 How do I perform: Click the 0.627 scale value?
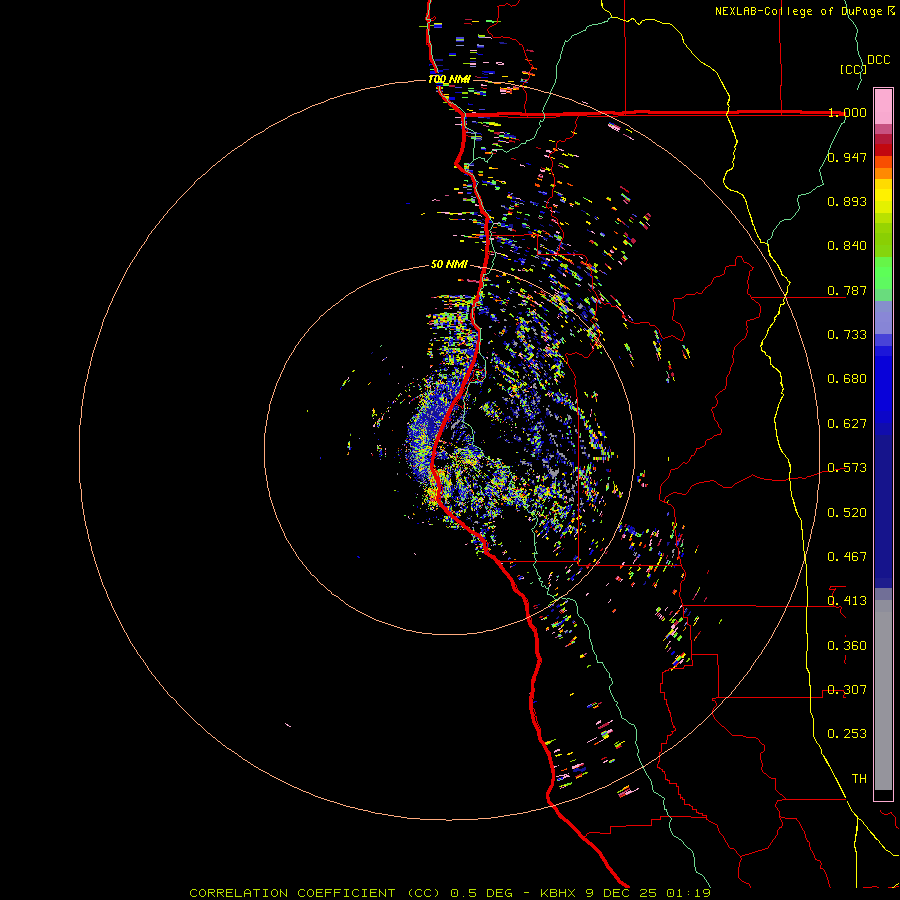[847, 424]
